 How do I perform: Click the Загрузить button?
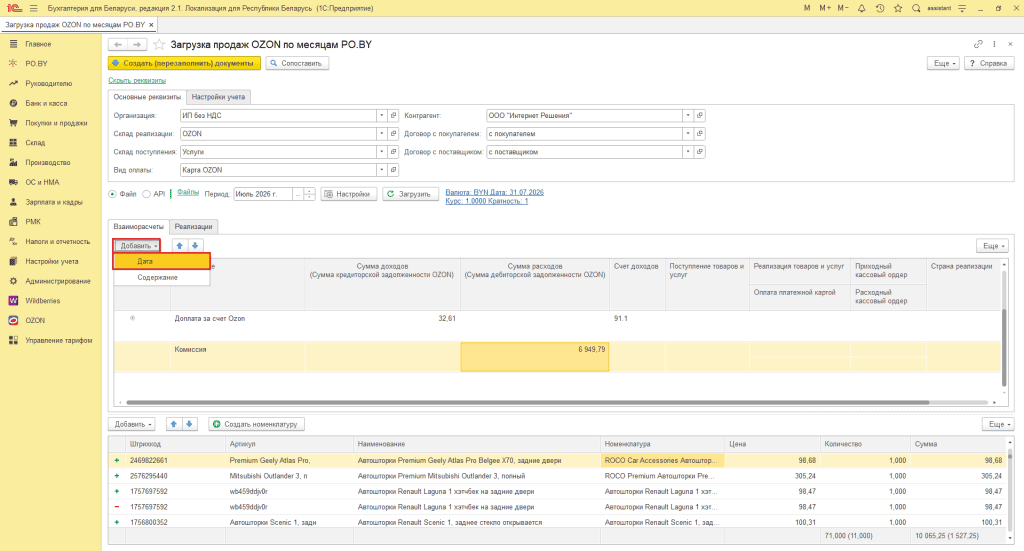point(410,194)
